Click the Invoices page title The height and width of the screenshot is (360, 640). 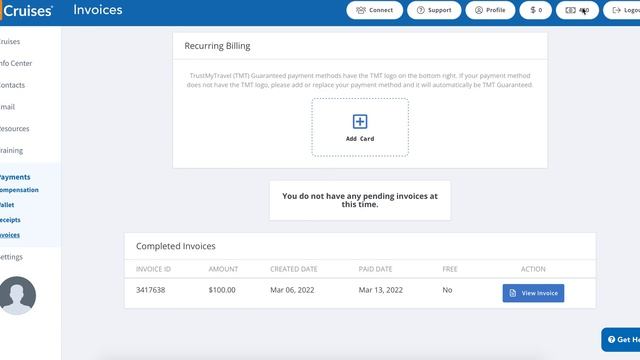tap(98, 10)
